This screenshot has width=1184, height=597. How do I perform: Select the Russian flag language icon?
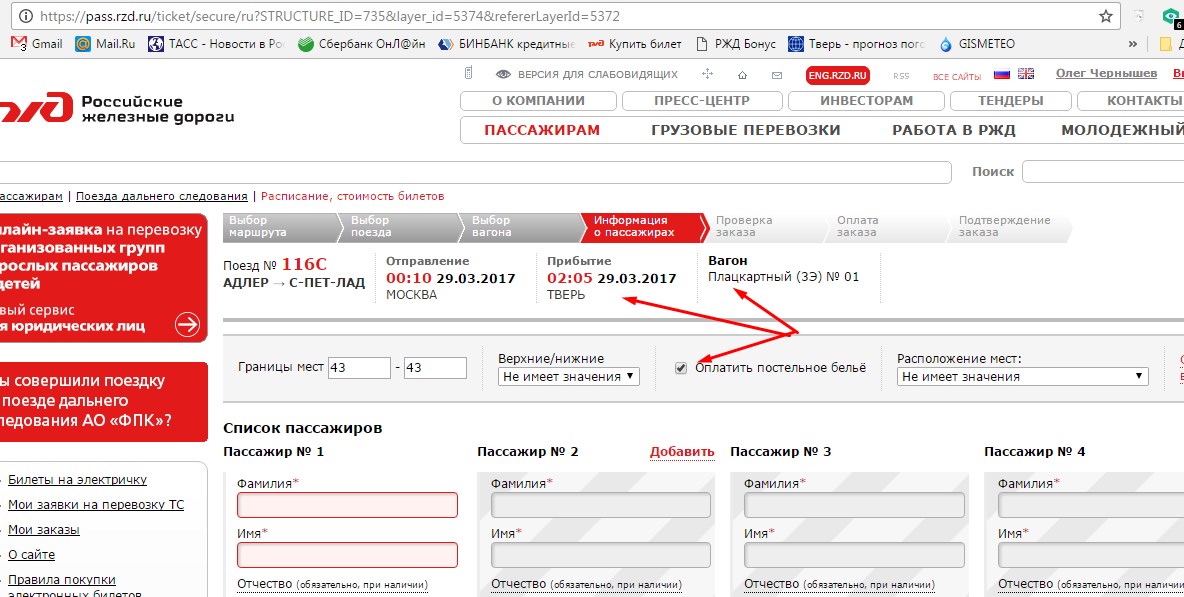pyautogui.click(x=1001, y=74)
